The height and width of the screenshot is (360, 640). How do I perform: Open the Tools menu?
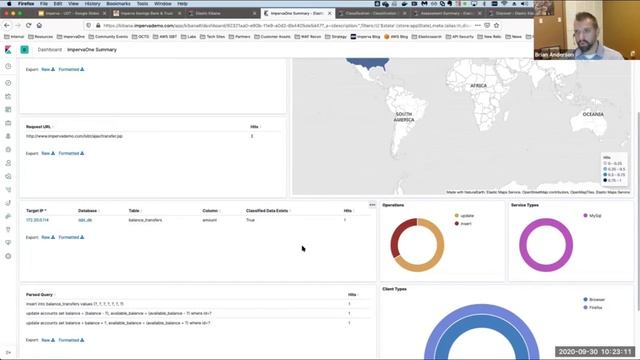(x=142, y=4)
